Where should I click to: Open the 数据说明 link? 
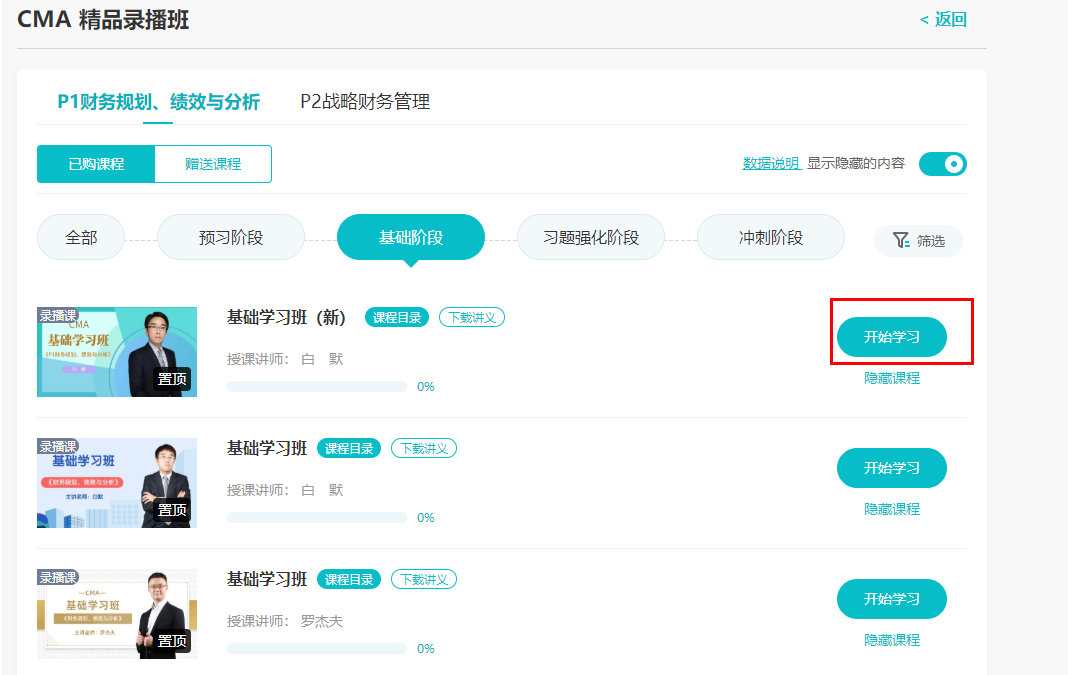(770, 163)
